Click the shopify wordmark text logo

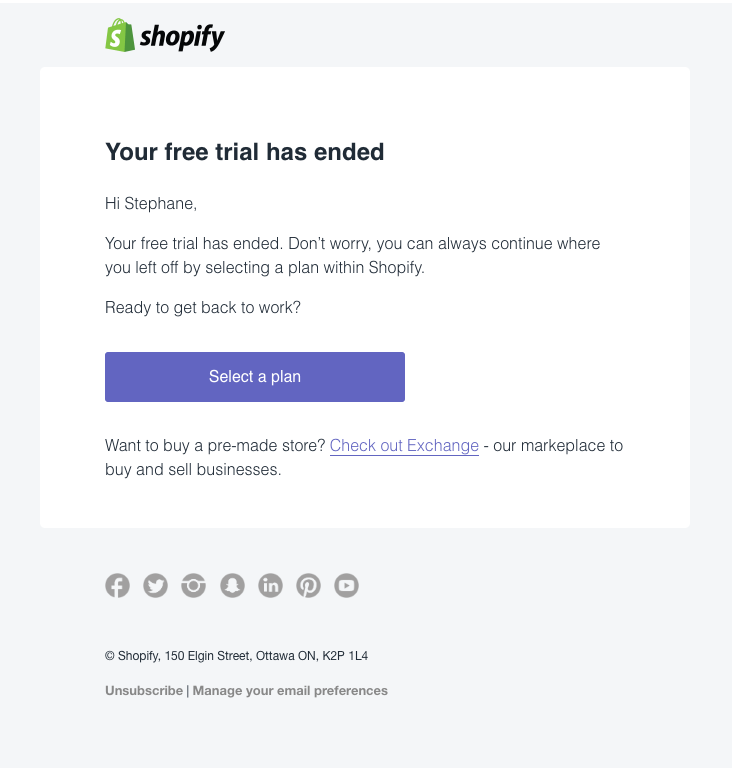[x=182, y=37]
